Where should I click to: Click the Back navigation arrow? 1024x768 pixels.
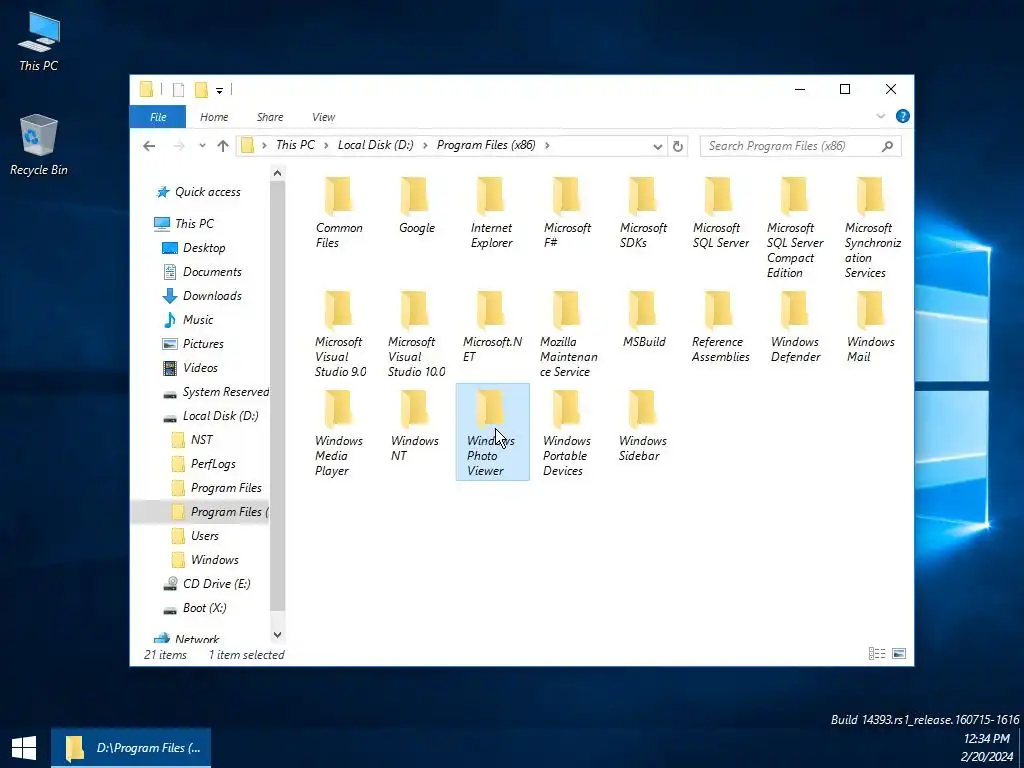pos(149,146)
